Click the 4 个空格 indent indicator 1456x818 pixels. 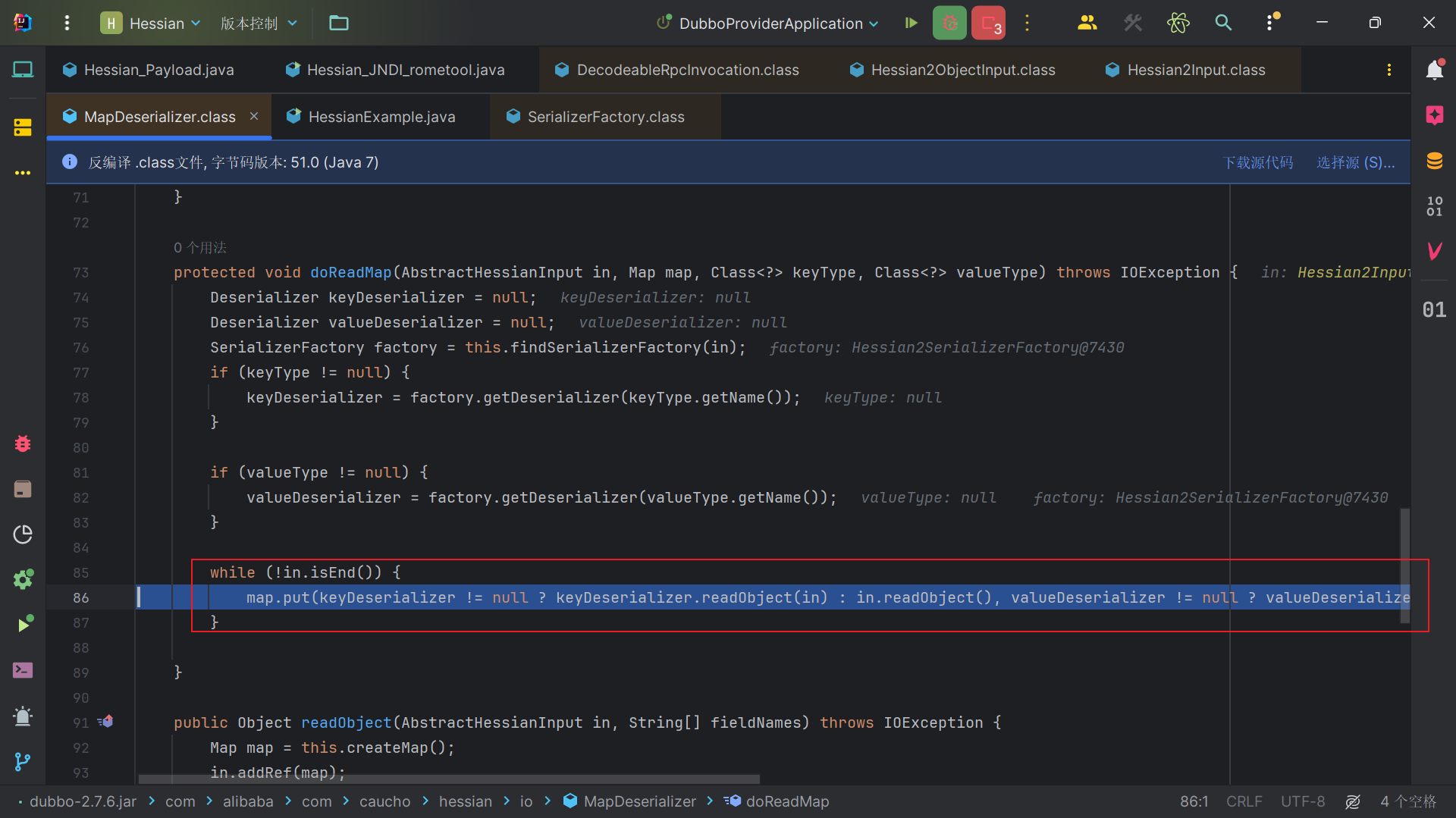pyautogui.click(x=1408, y=801)
